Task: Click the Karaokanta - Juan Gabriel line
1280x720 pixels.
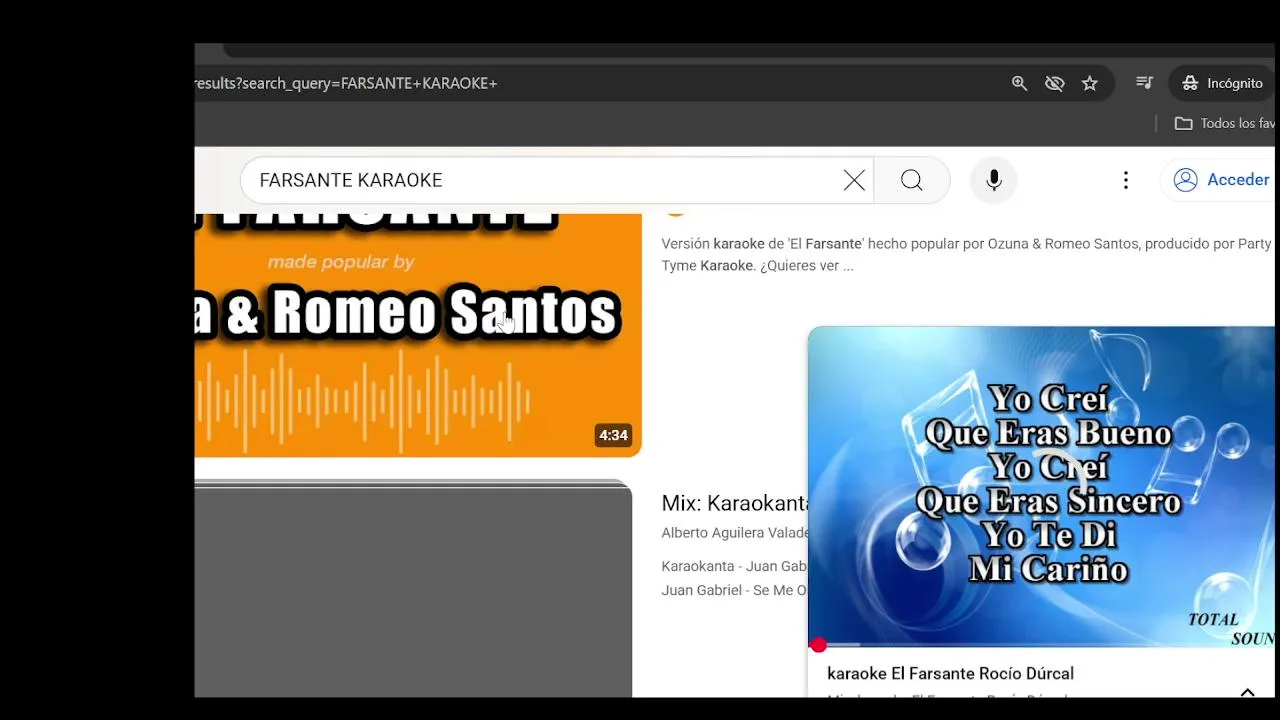Action: point(734,566)
